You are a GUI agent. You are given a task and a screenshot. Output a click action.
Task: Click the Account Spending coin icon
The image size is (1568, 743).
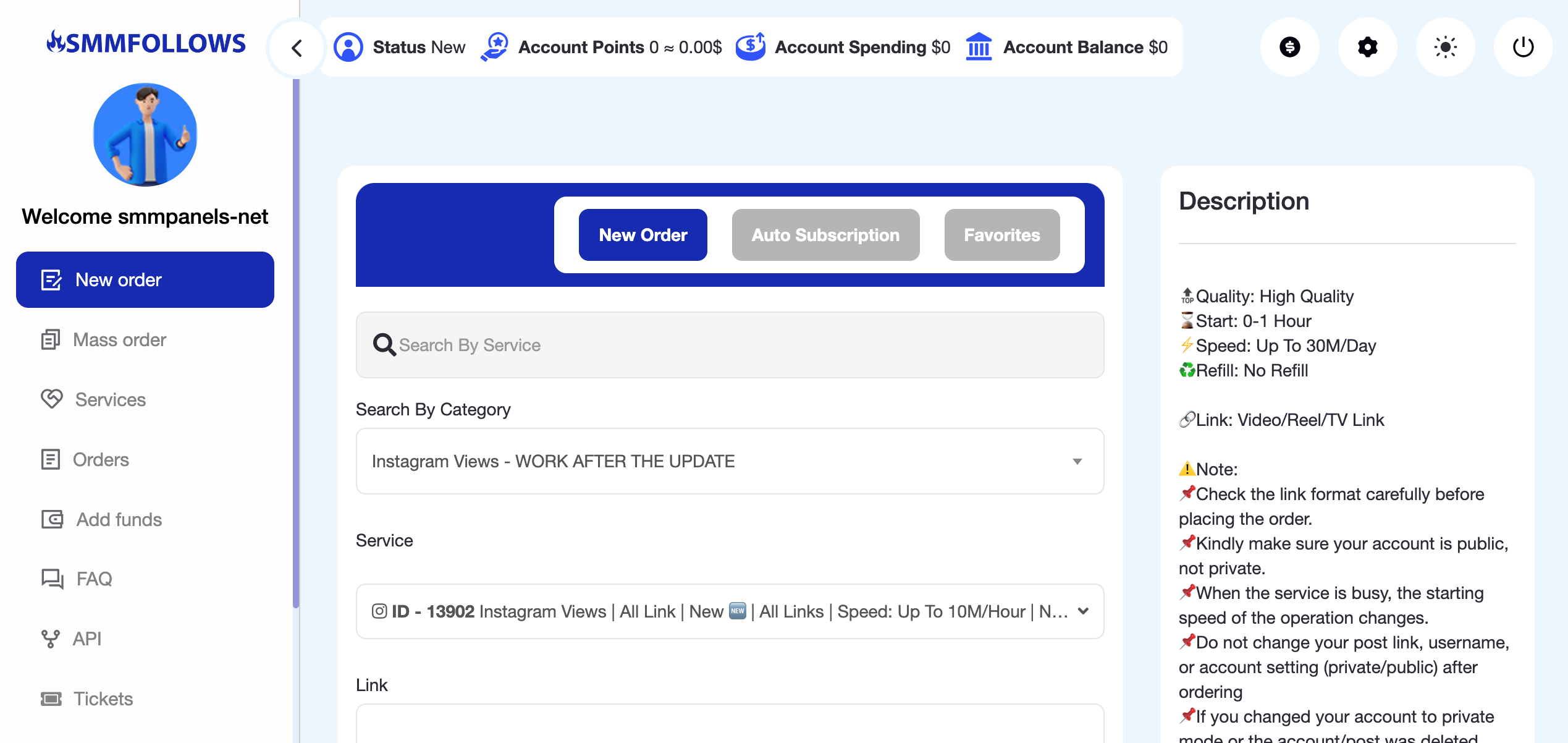(x=751, y=47)
